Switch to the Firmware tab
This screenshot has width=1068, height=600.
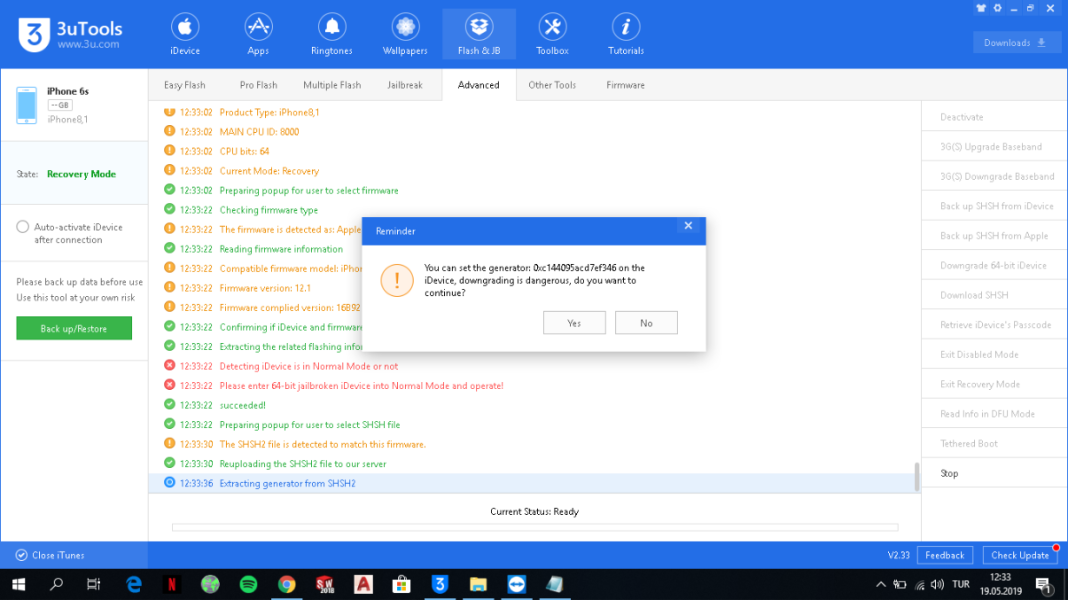point(625,85)
